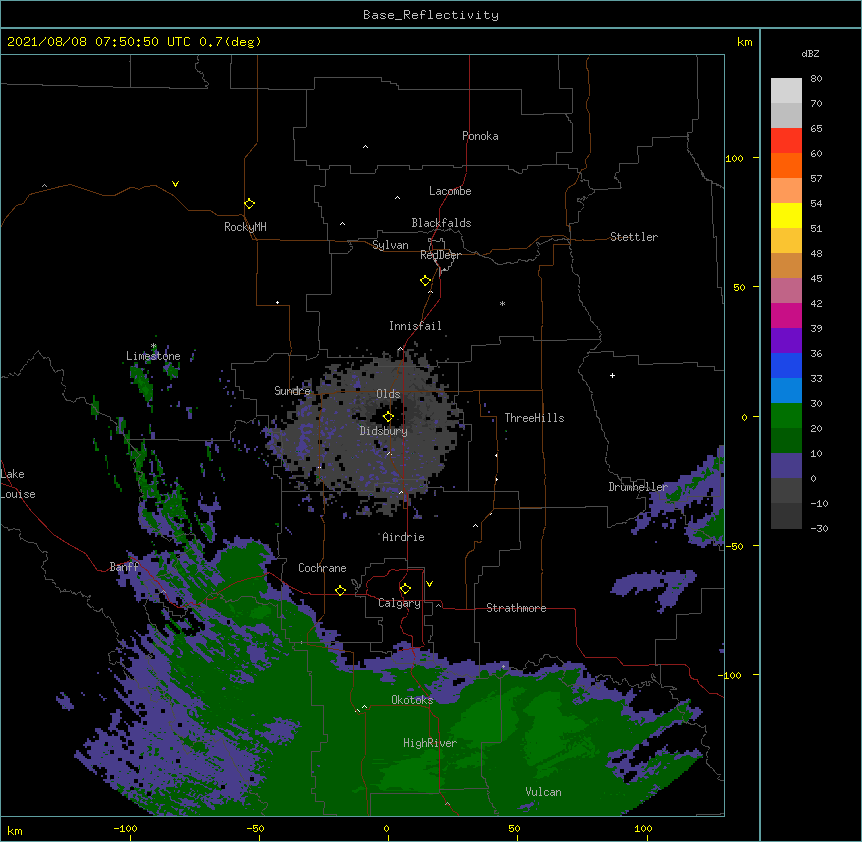
Task: Select the Lacombe city label
Action: coord(450,191)
